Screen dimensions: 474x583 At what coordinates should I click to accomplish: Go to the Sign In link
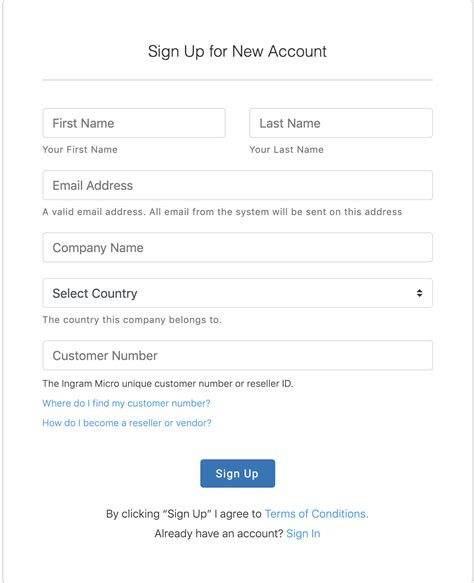coord(303,534)
